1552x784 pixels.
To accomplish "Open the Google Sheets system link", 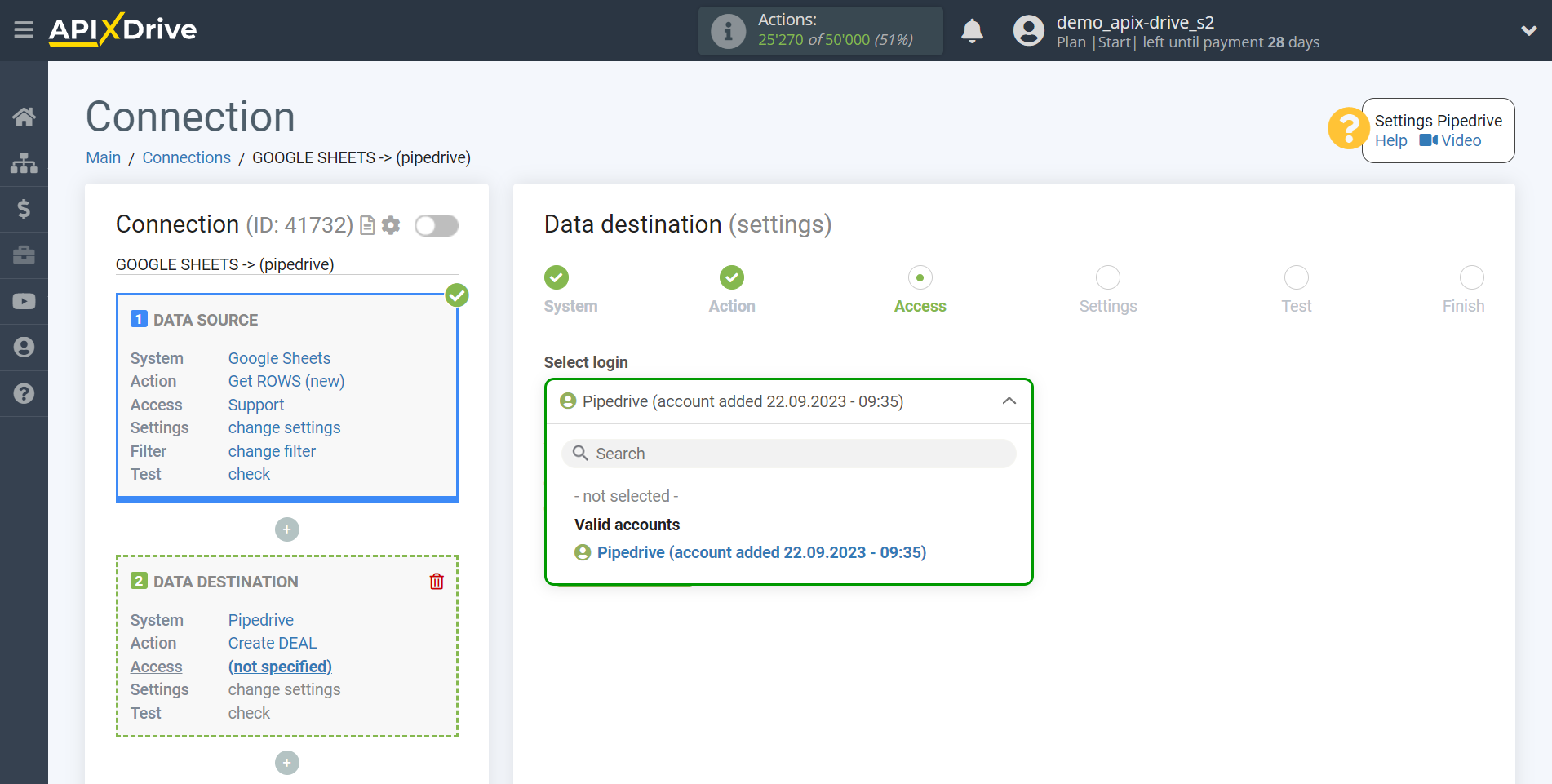I will tap(279, 358).
